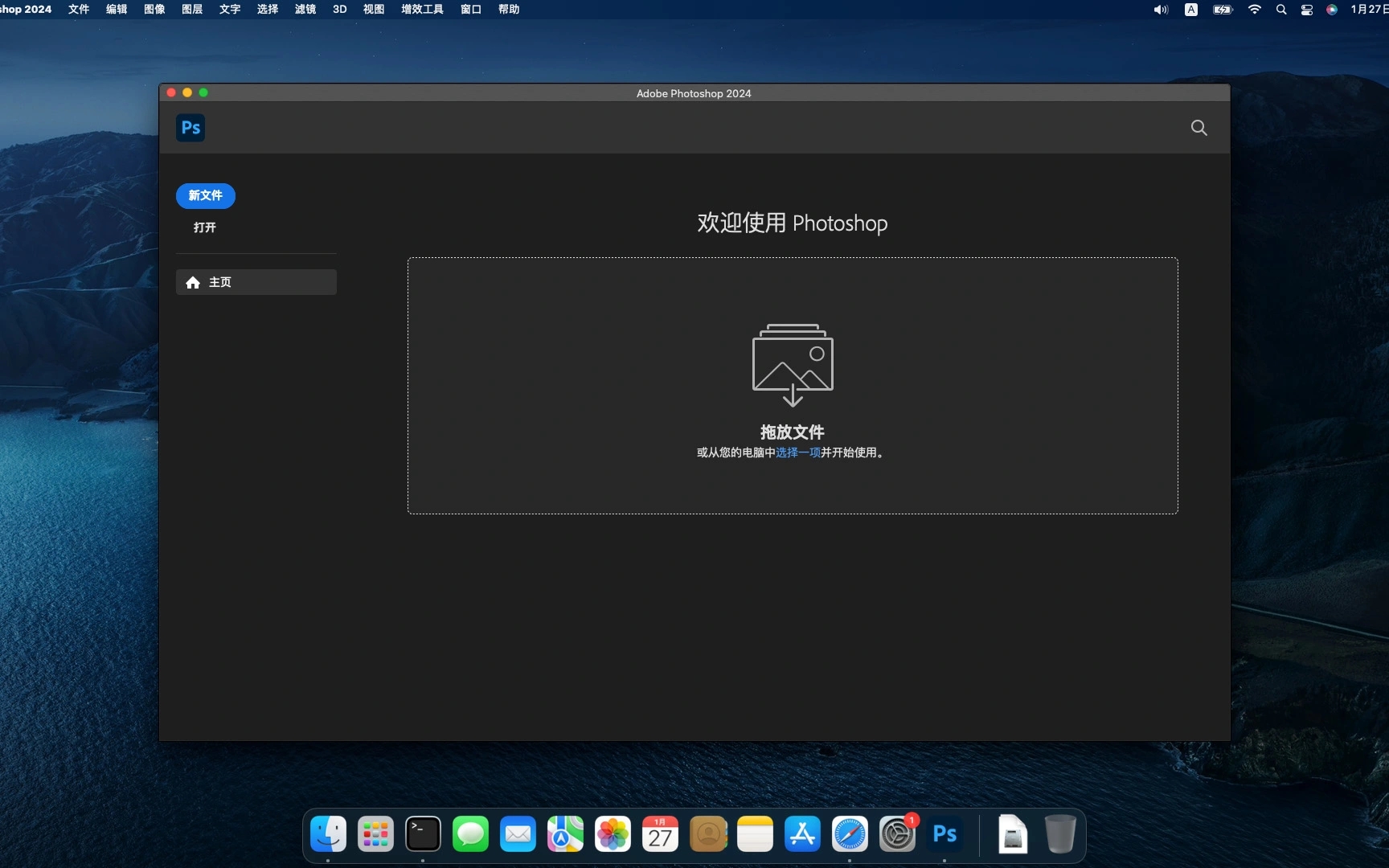The height and width of the screenshot is (868, 1389).
Task: Open the document file icon in the Dock
Action: click(1013, 834)
